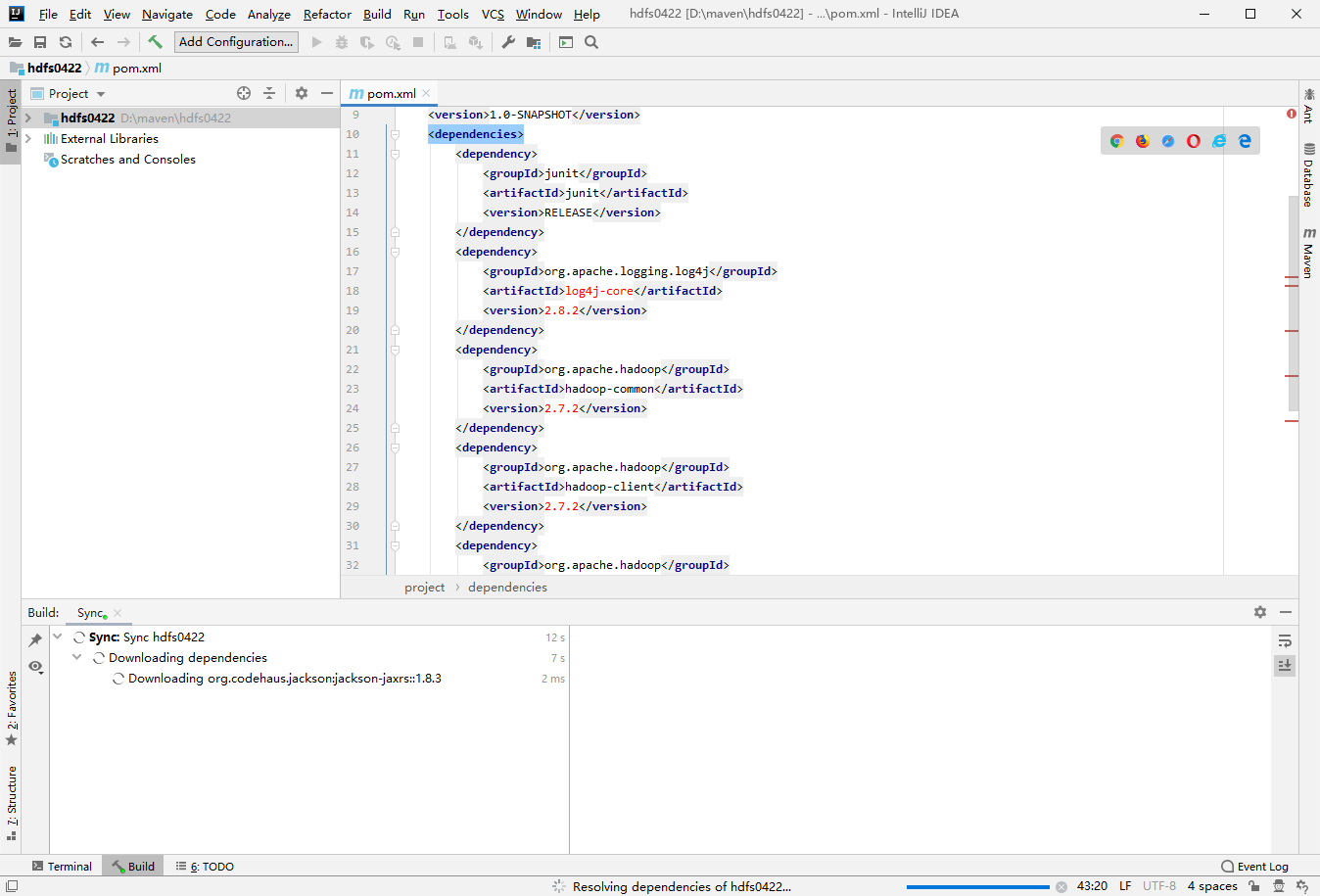Screen dimensions: 1320x896
Task: Toggle tool window bars at bottom-left corner
Action: 12,886
